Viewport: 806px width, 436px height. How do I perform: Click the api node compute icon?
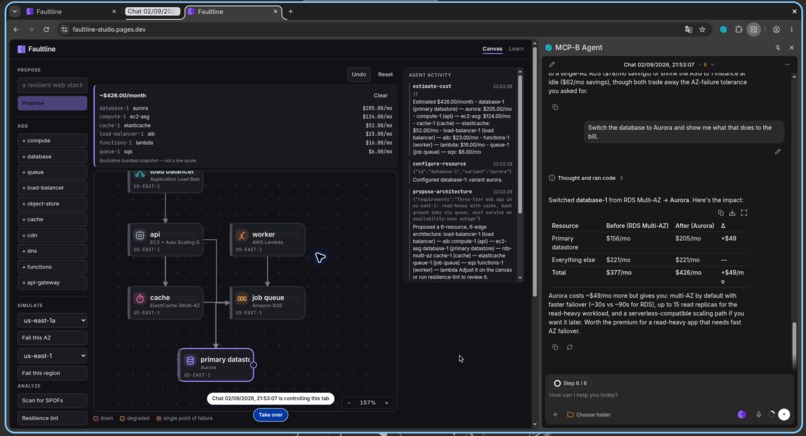click(140, 235)
